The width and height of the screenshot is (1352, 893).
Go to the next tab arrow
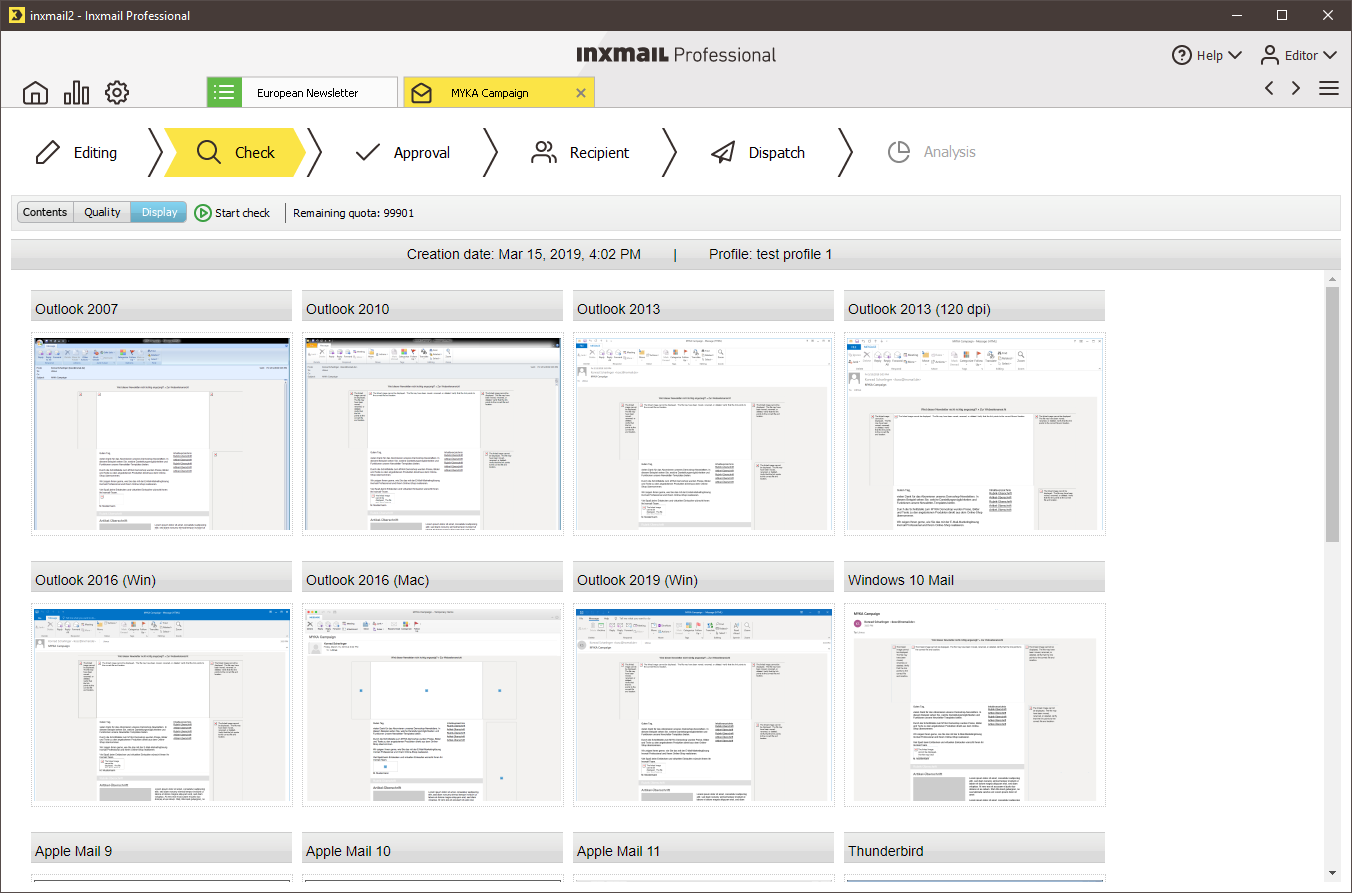(1296, 88)
